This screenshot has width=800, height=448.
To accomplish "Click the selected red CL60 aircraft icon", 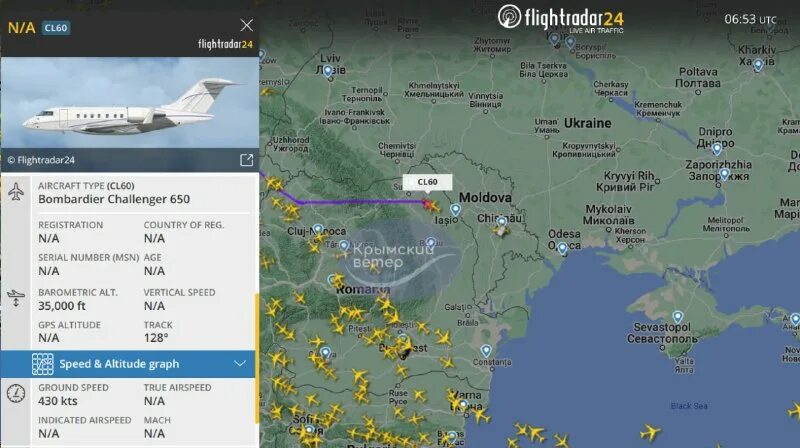I will (x=430, y=205).
